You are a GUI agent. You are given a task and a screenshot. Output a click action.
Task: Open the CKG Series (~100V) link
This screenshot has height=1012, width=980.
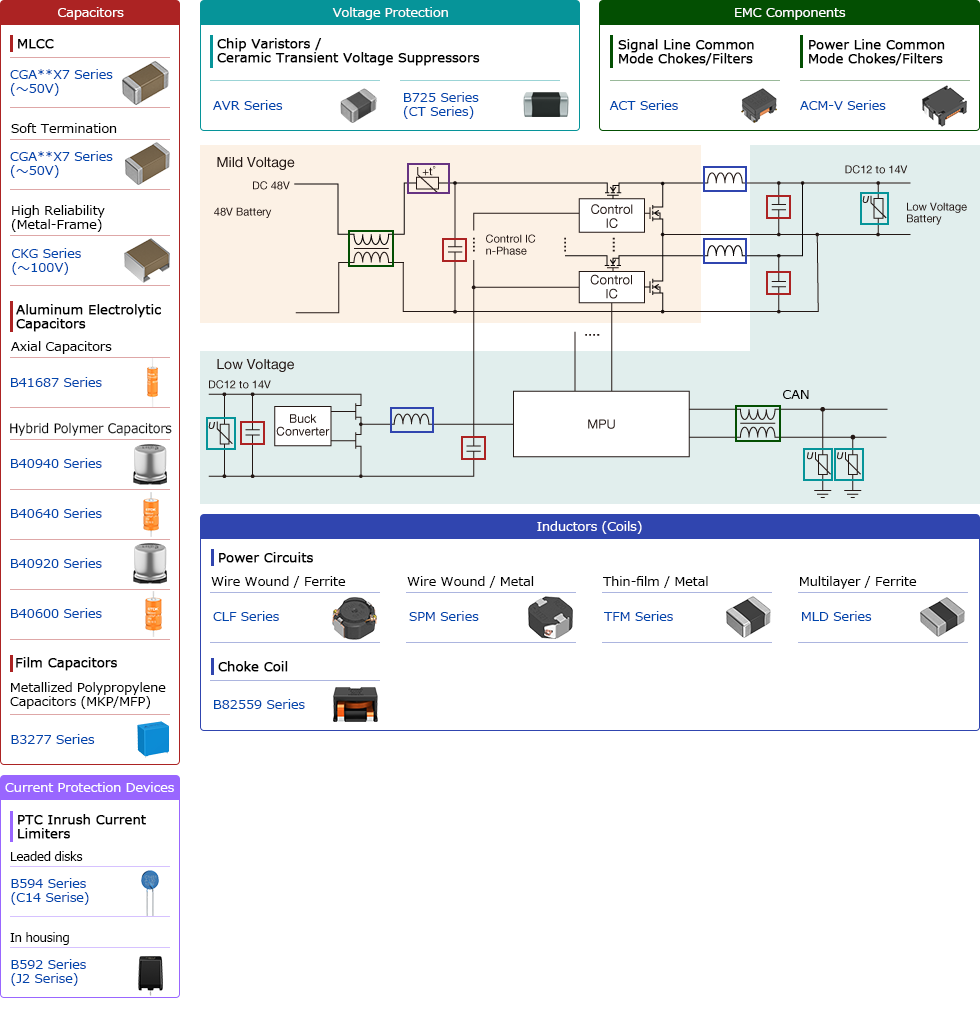pyautogui.click(x=46, y=260)
